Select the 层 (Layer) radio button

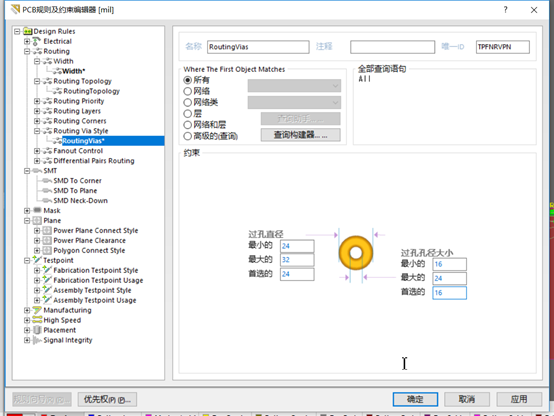coord(188,114)
